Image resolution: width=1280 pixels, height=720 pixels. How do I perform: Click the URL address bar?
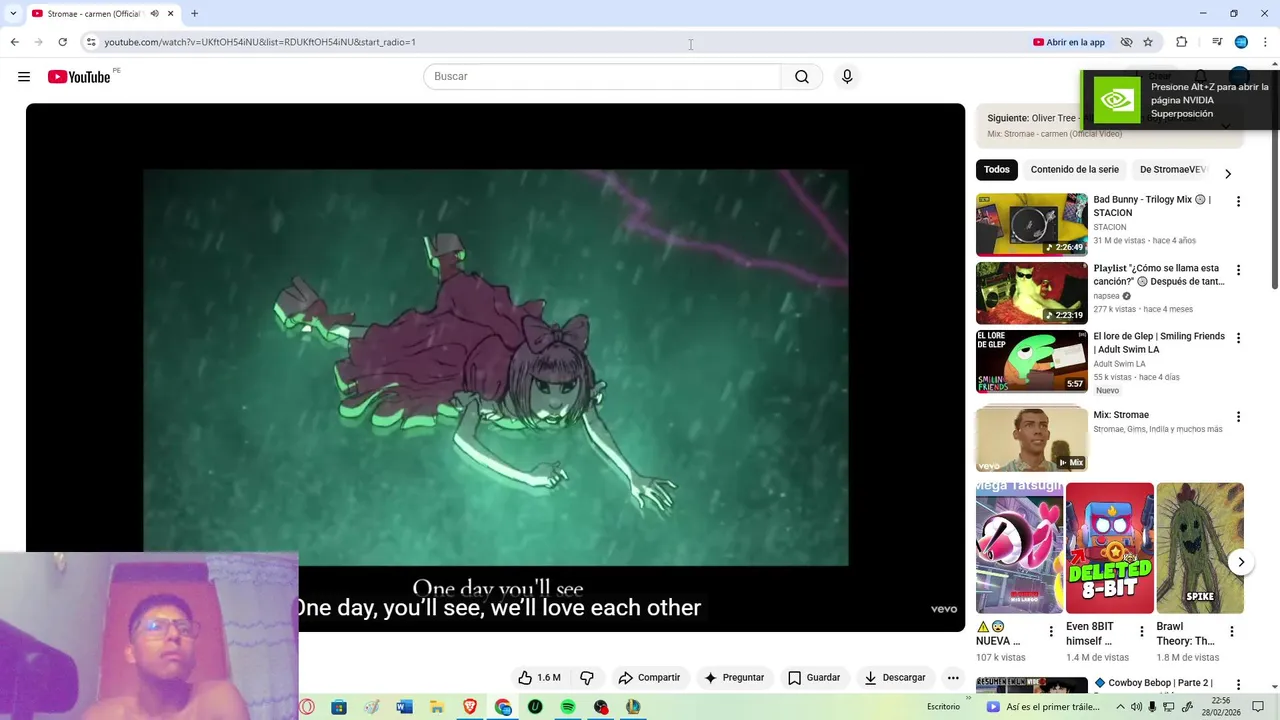click(x=560, y=42)
